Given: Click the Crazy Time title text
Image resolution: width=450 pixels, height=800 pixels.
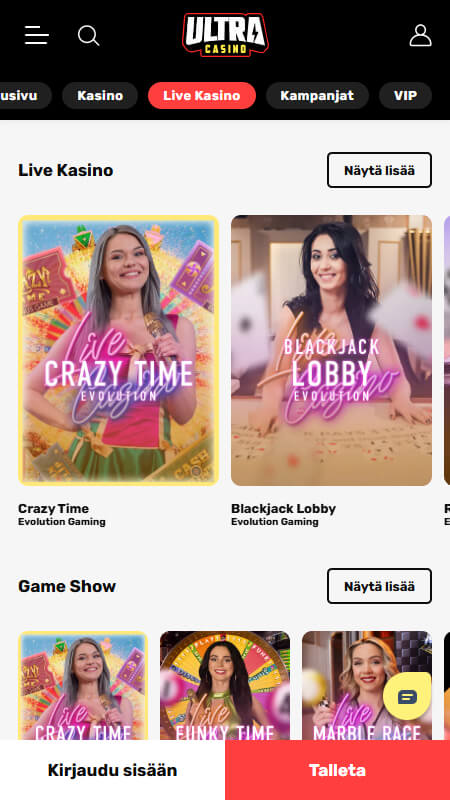Looking at the screenshot, I should coord(53,509).
